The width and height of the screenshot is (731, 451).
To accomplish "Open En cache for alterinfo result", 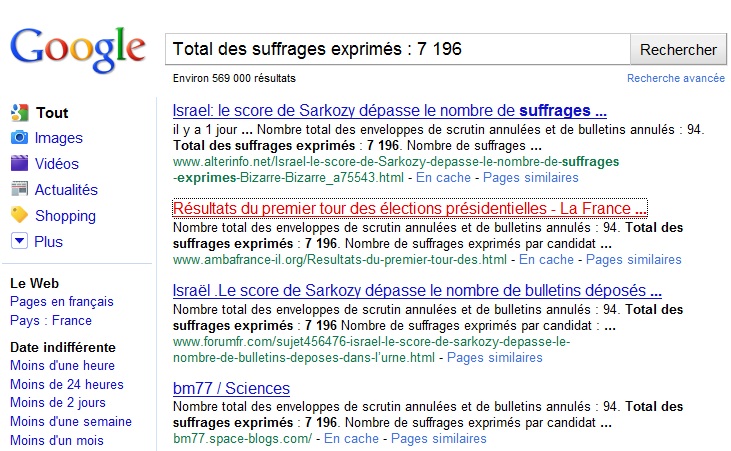I will coord(443,178).
